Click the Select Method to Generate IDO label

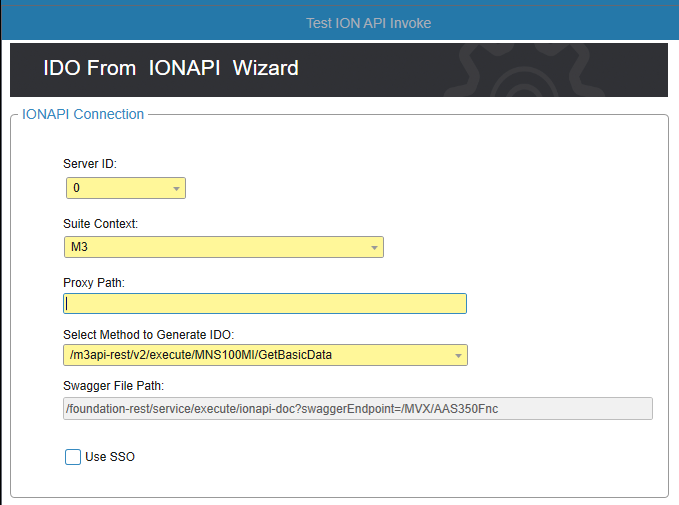[149, 335]
